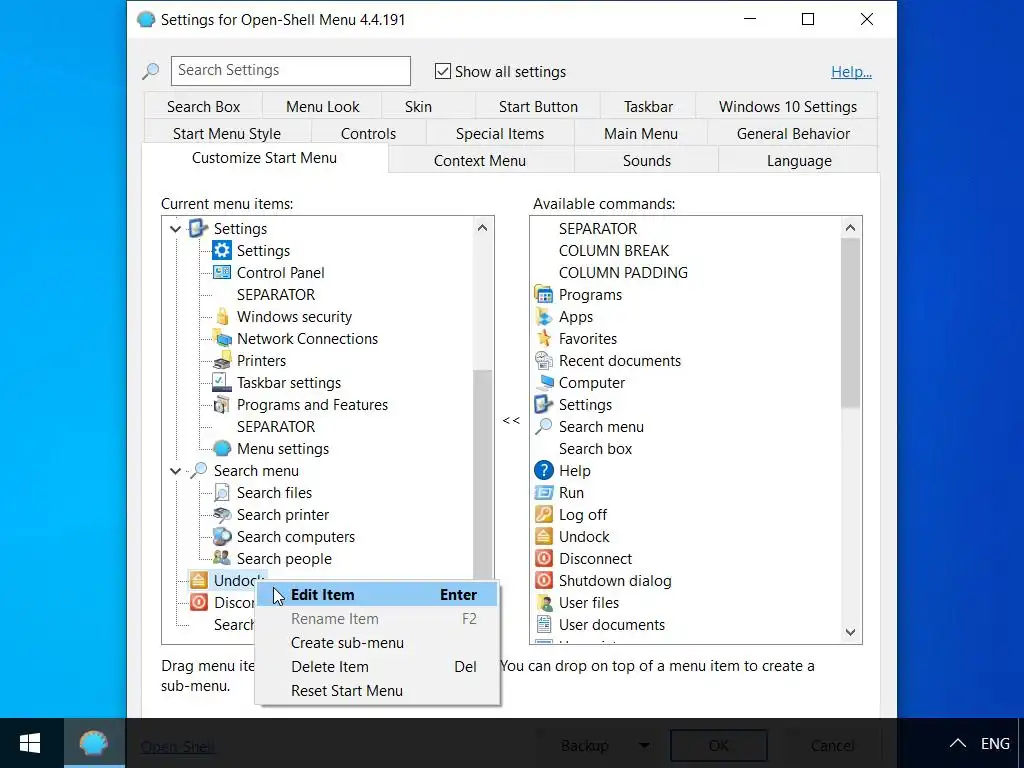Switch to the Main Menu tab
Viewport: 1024px width, 768px height.
[x=641, y=133]
